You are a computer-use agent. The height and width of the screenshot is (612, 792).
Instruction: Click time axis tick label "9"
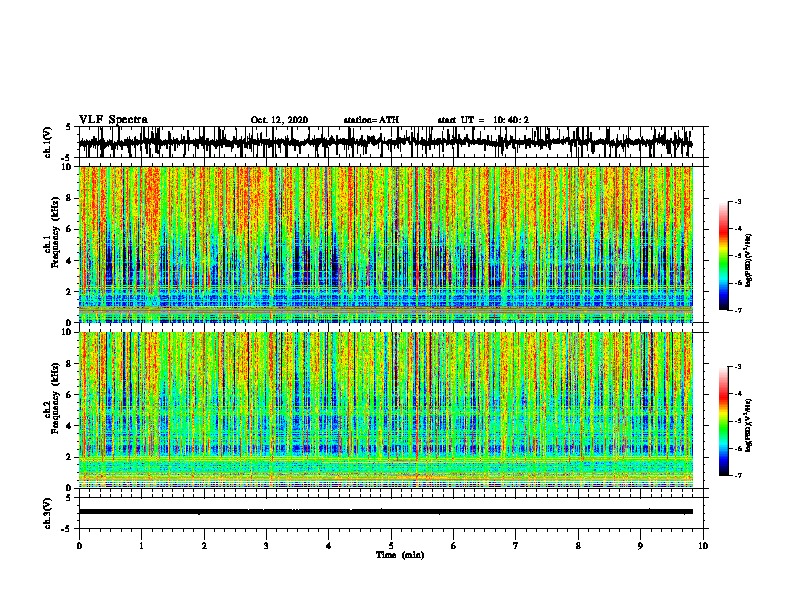[x=640, y=546]
